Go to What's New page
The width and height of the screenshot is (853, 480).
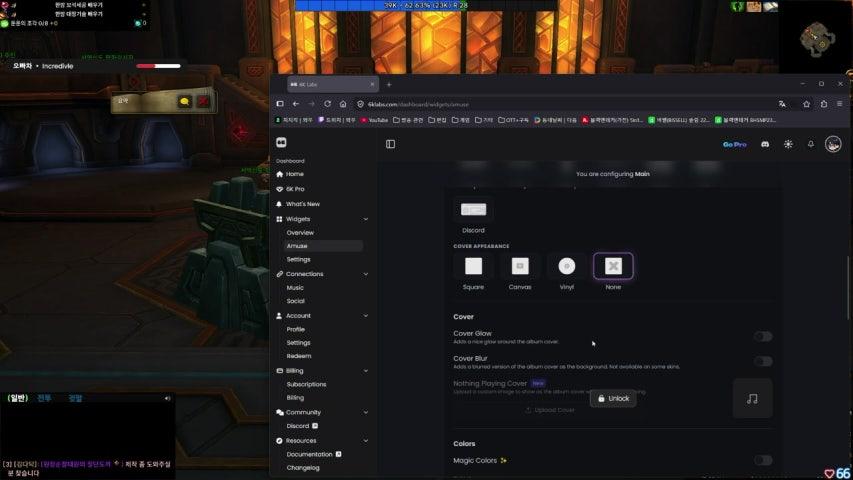[302, 204]
